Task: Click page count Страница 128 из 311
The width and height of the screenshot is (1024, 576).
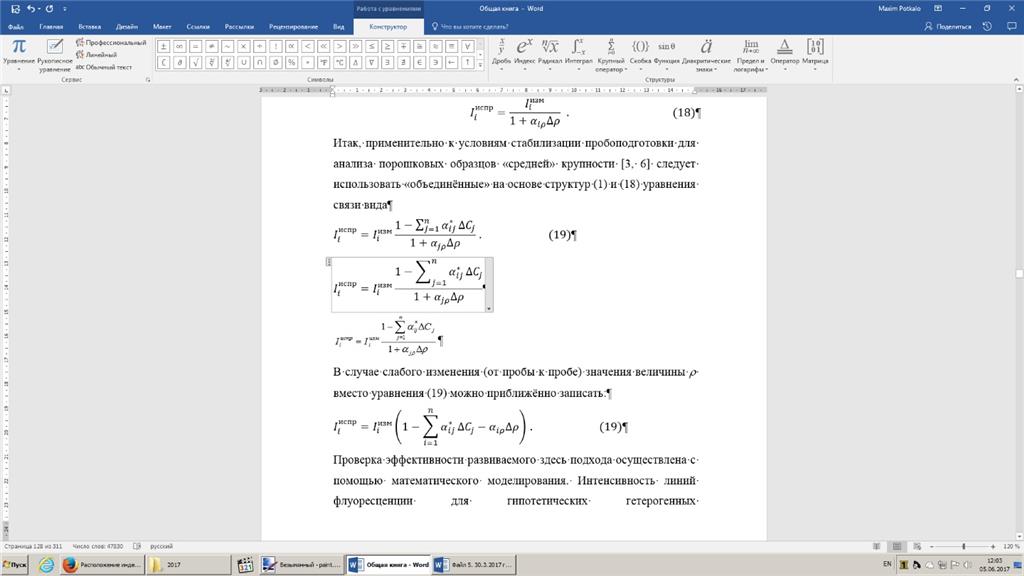Action: [x=33, y=546]
